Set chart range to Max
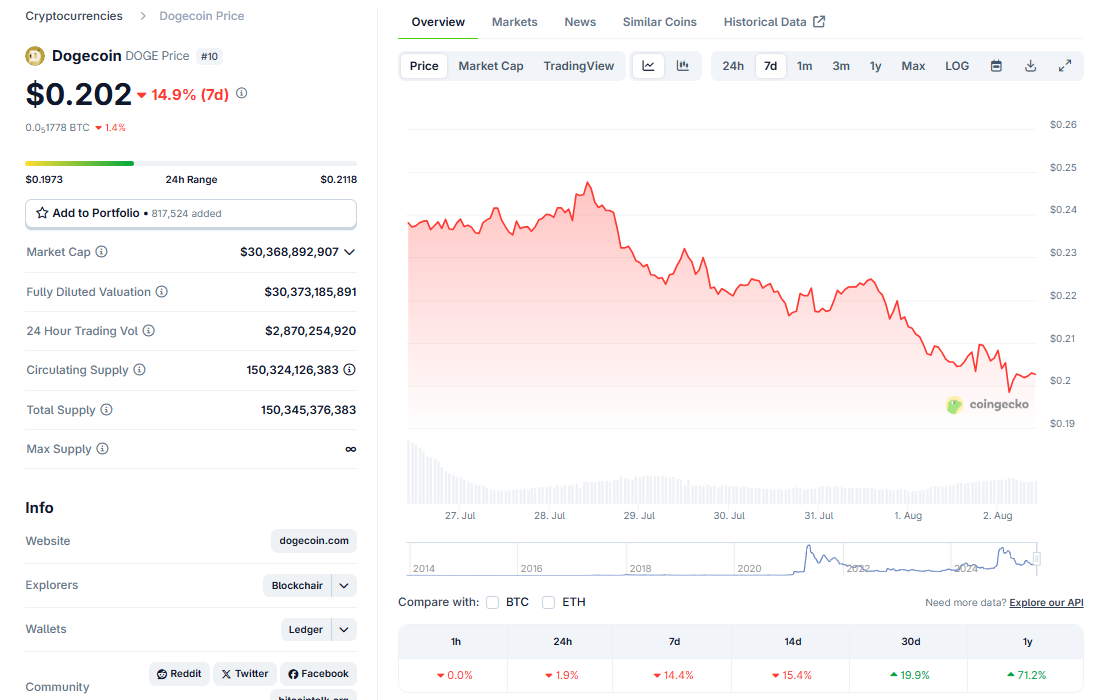Image resolution: width=1107 pixels, height=700 pixels. (x=913, y=66)
